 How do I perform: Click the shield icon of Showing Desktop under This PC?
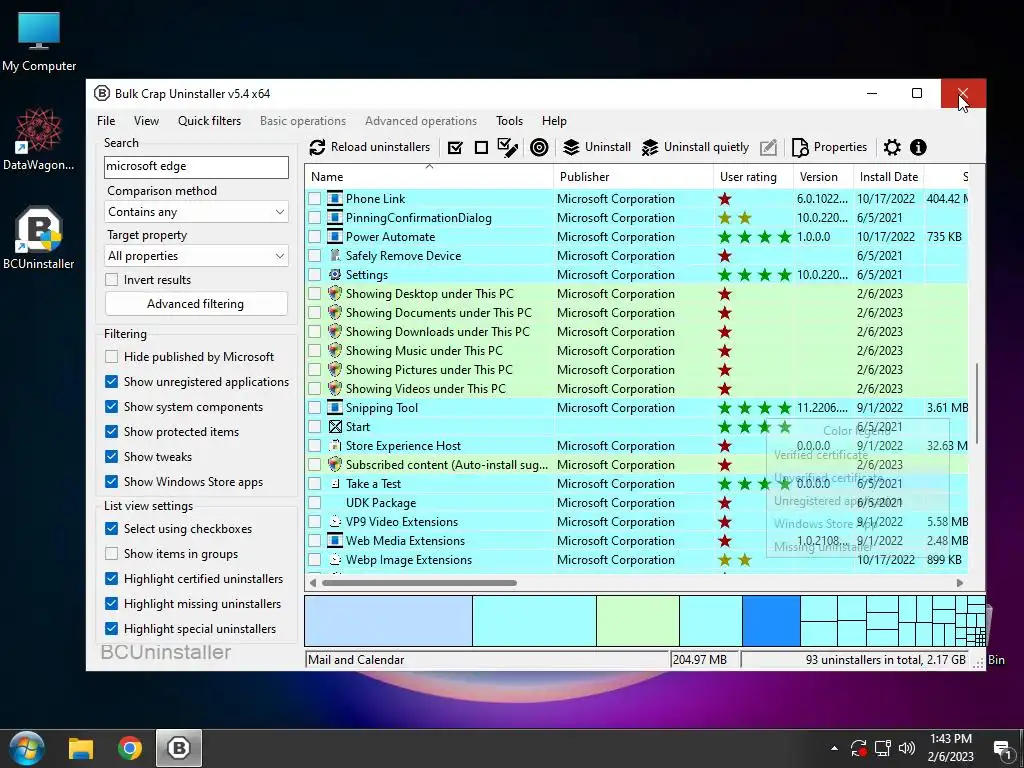coord(335,294)
